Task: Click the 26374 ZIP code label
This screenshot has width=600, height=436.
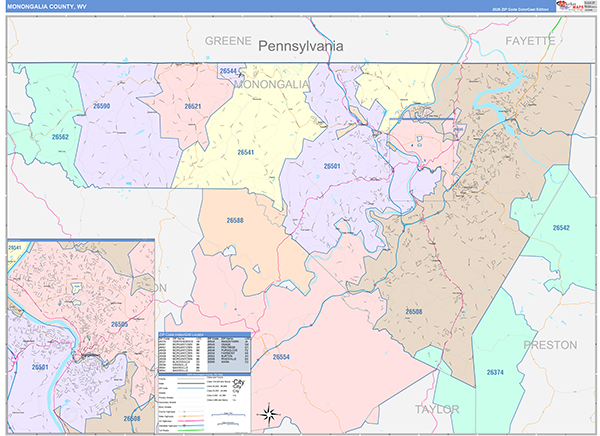Action: pos(496,372)
